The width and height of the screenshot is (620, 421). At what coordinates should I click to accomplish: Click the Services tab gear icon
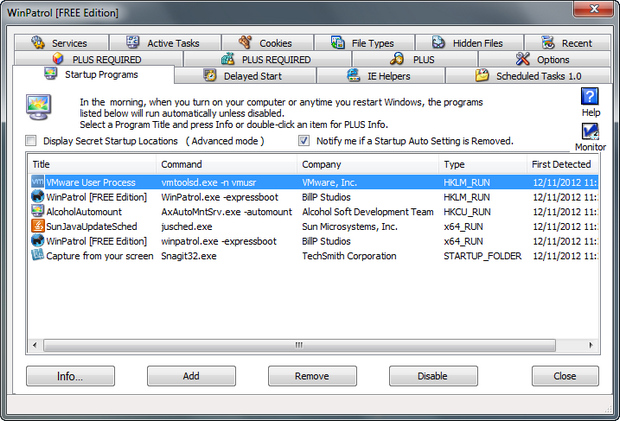pyautogui.click(x=38, y=42)
